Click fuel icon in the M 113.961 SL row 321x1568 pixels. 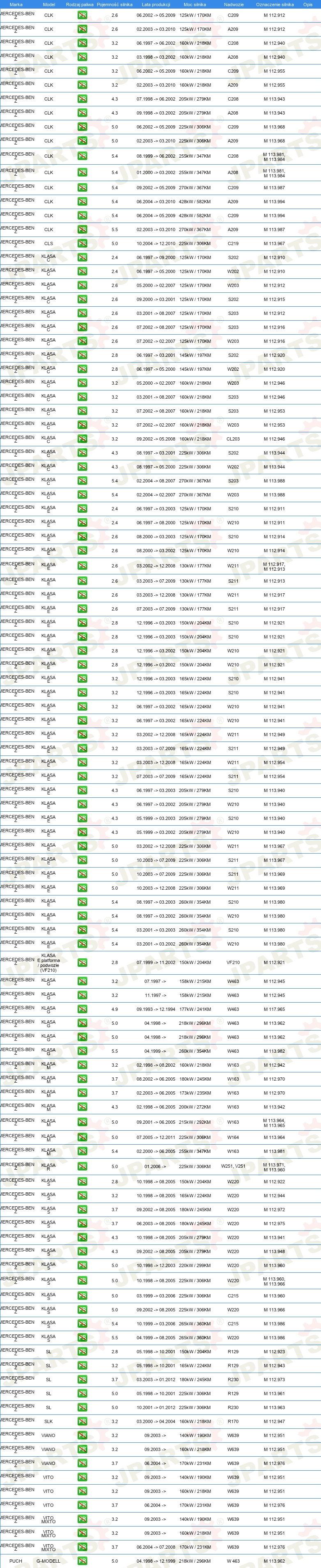point(82,1394)
